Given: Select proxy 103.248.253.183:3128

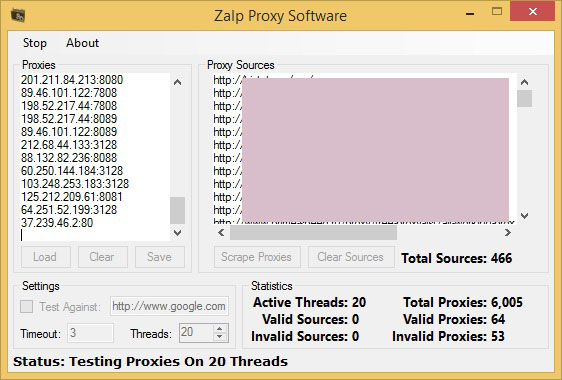Looking at the screenshot, I should 75,184.
